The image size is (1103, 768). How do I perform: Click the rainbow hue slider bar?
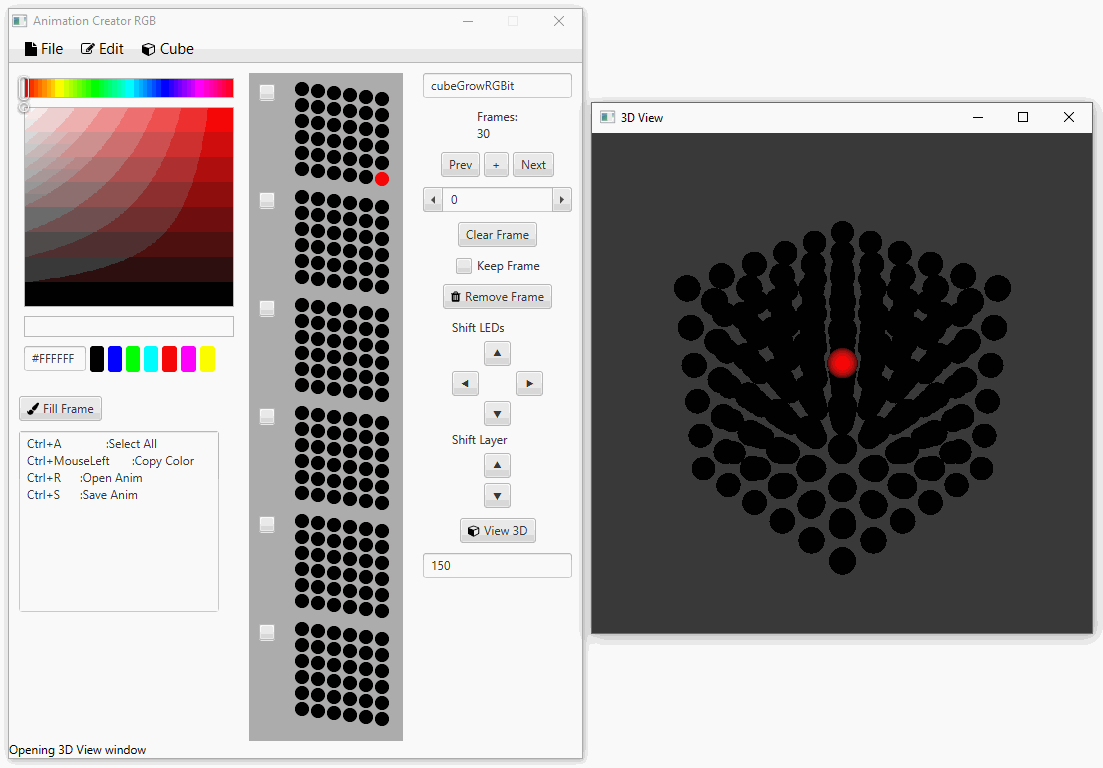[x=129, y=88]
